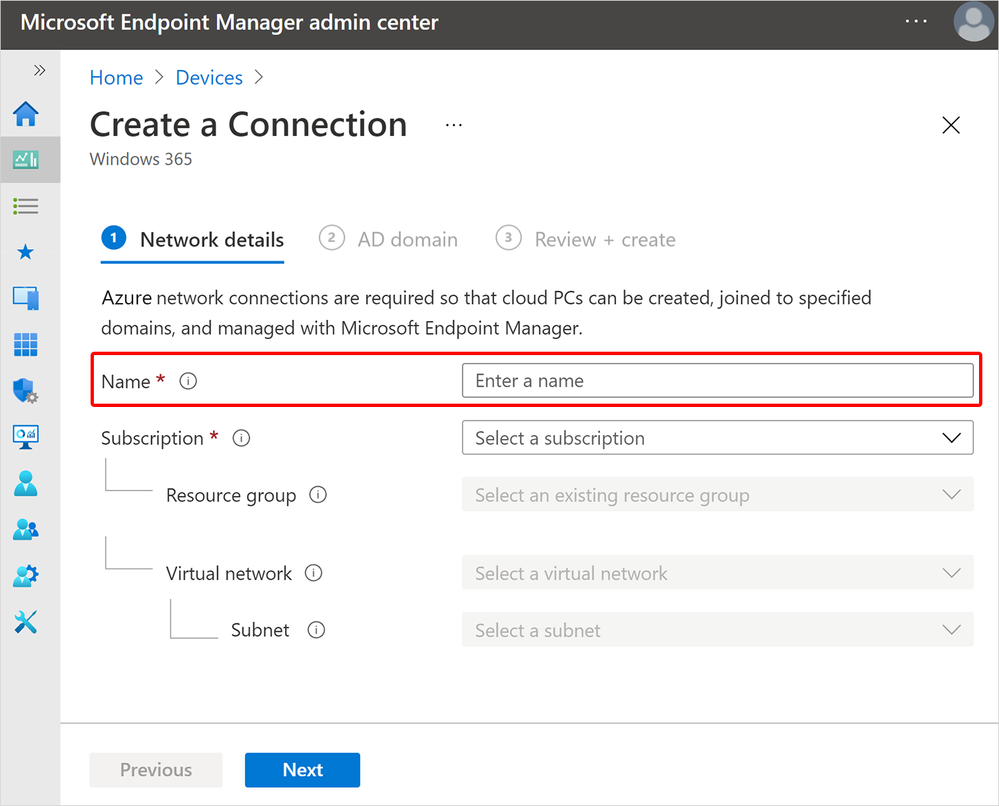This screenshot has width=999, height=806.
Task: Open Reports monitor icon in sidebar
Action: pos(25,437)
